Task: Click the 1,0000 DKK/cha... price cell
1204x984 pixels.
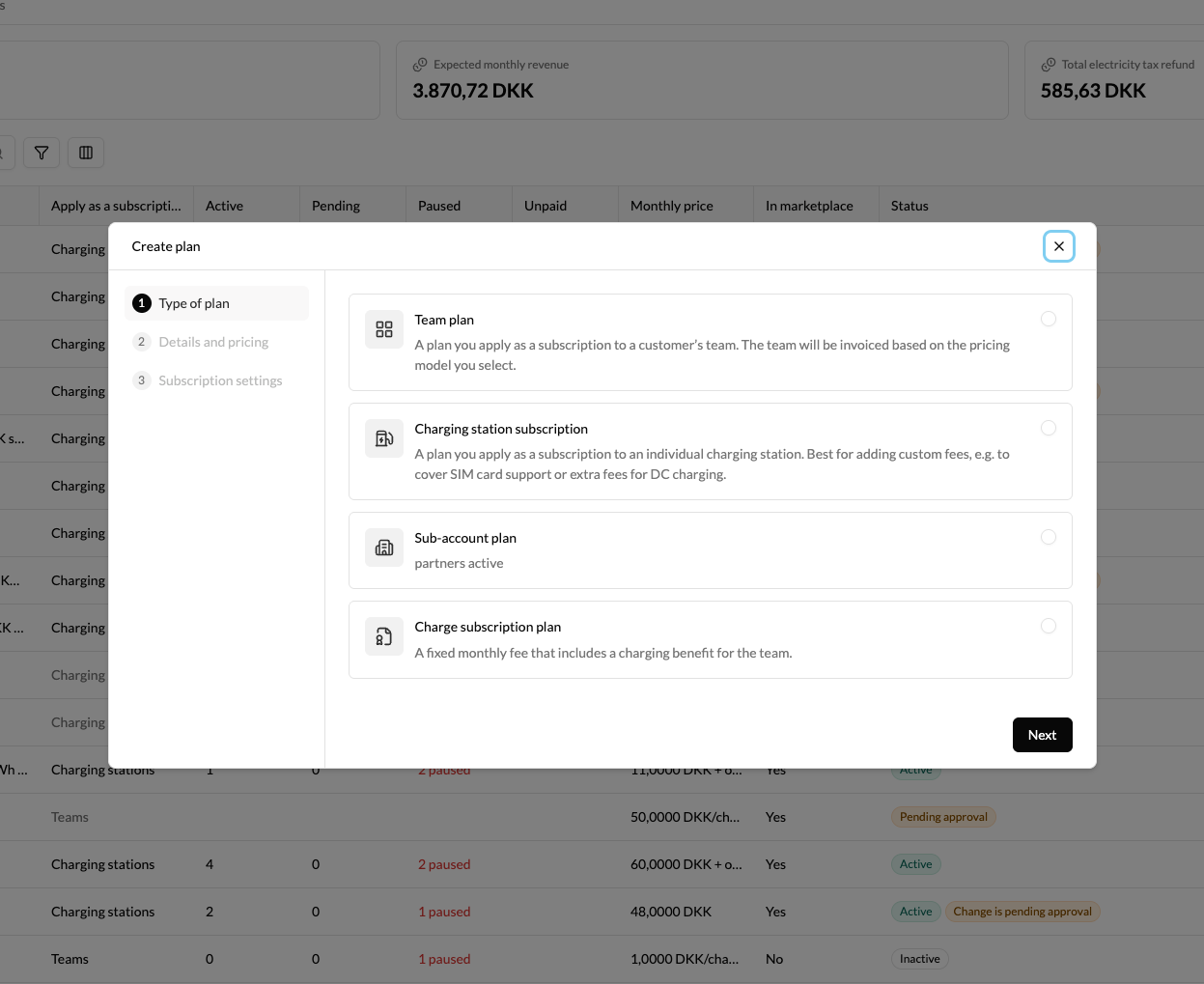Action: (685, 959)
